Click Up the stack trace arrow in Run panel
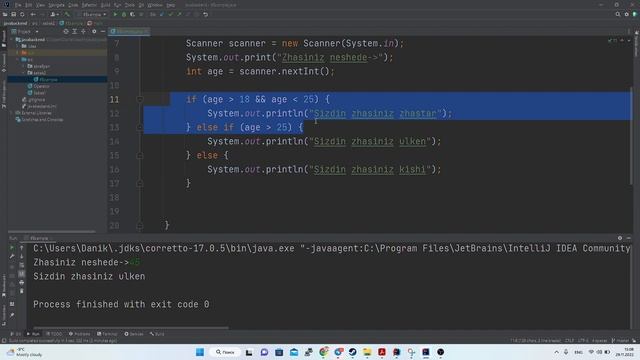The width and height of the screenshot is (640, 360). [22, 247]
